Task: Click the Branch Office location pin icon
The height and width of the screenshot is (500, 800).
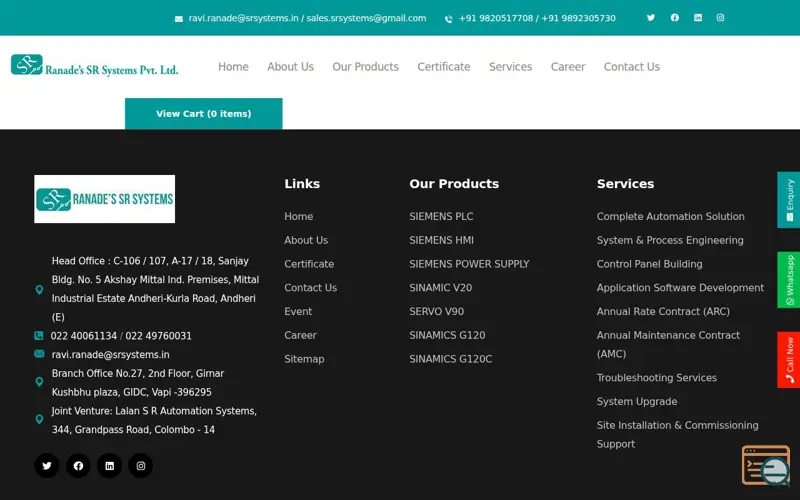Action: [x=39, y=382]
